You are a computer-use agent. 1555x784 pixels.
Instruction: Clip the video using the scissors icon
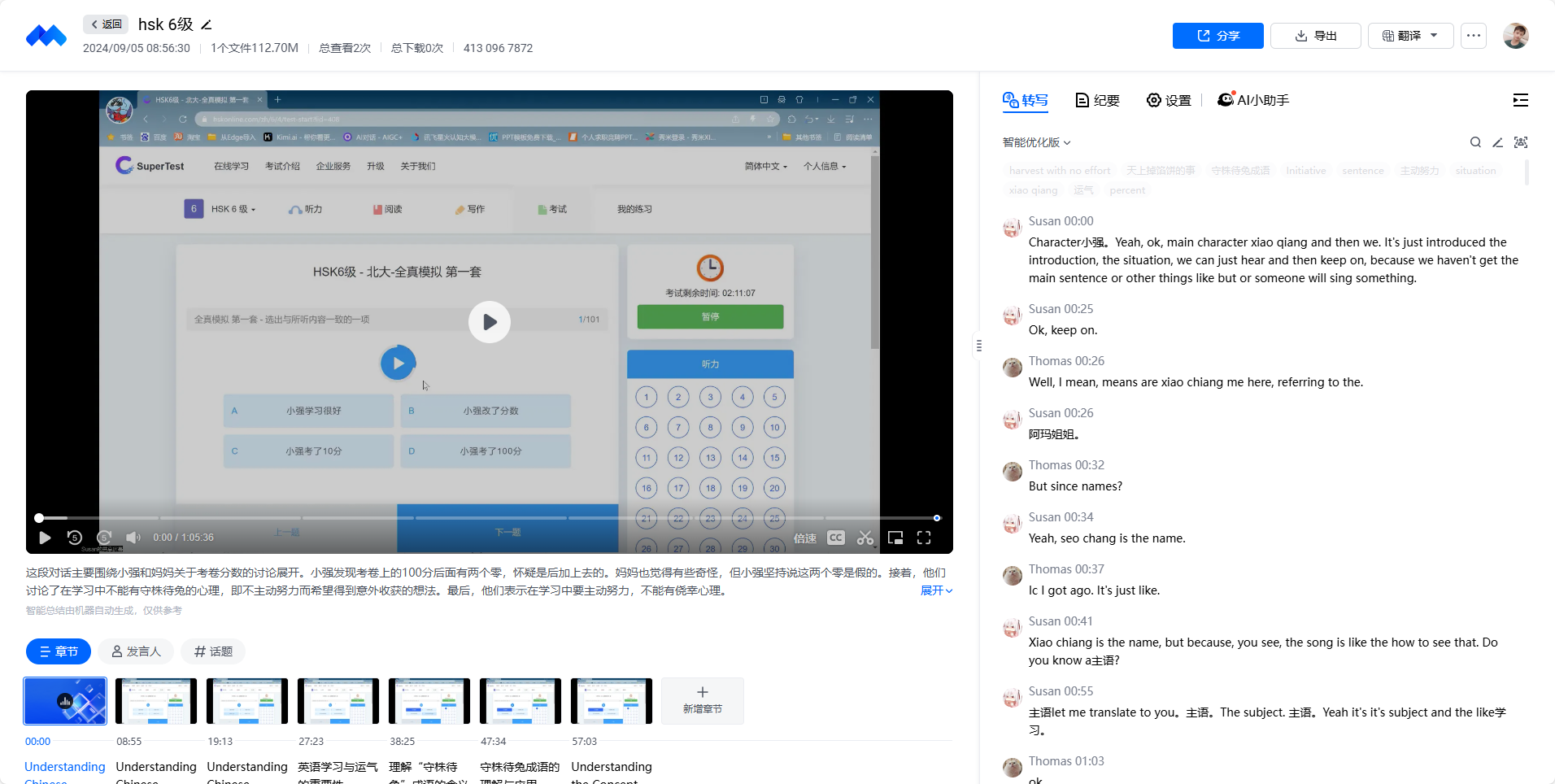[x=865, y=538]
